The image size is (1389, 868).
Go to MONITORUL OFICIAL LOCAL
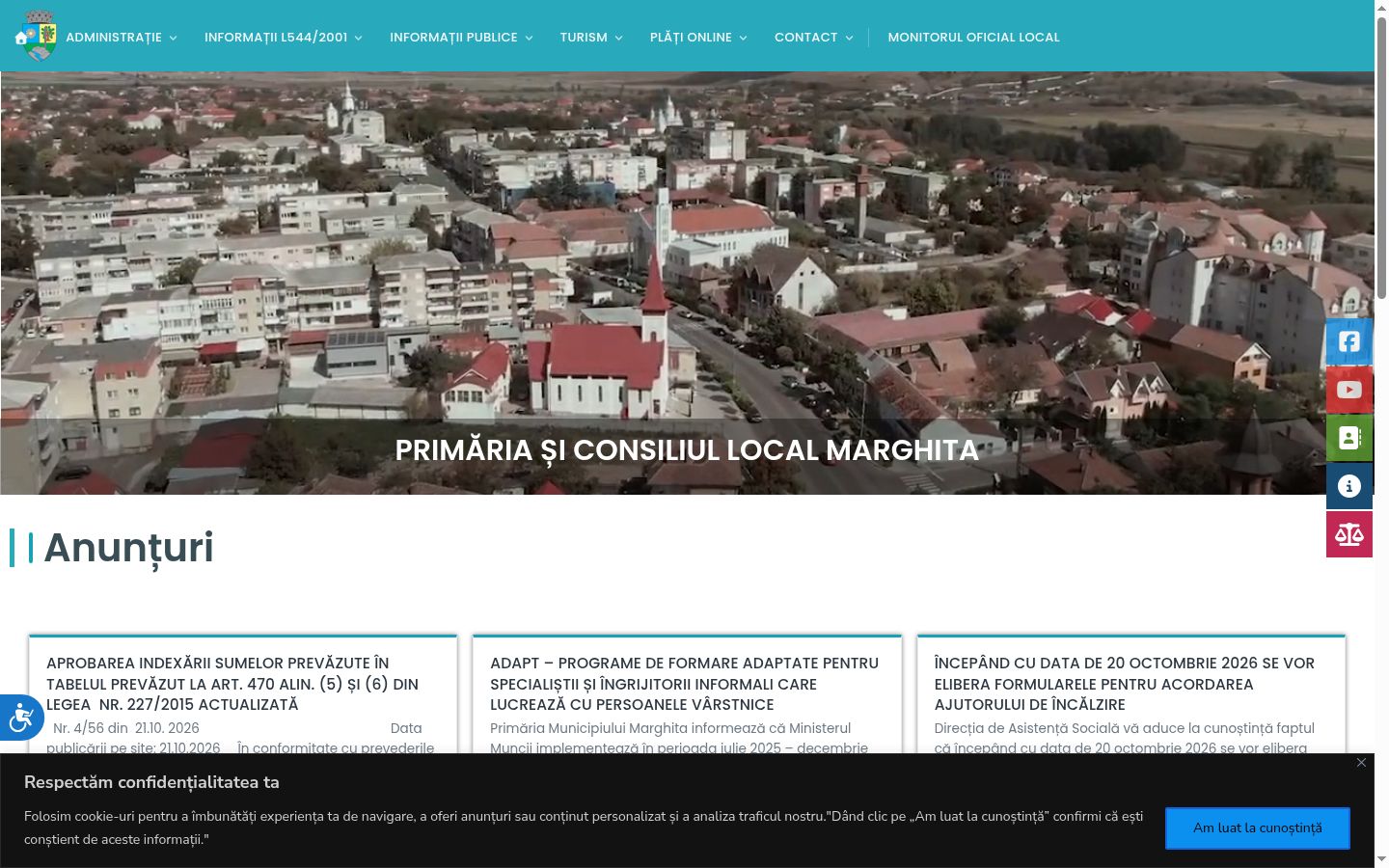point(973,38)
